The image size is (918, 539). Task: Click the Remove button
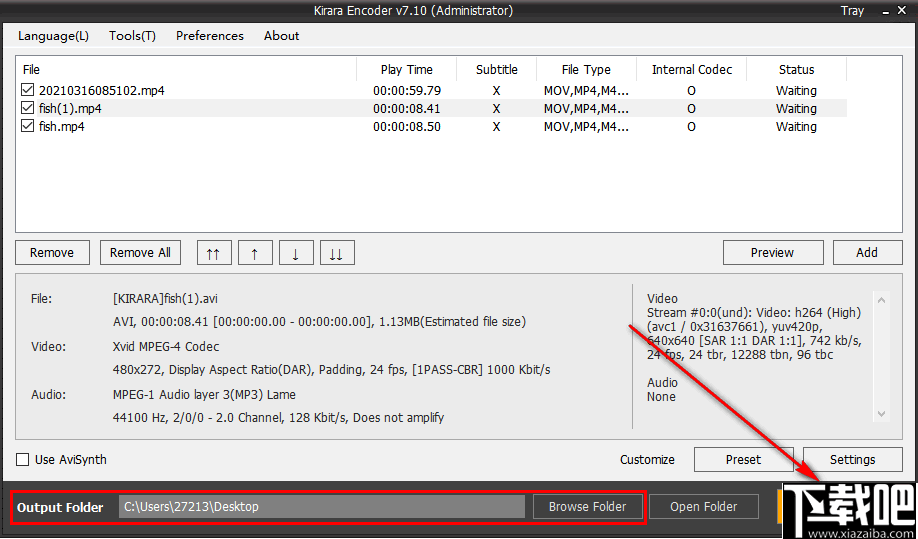[52, 253]
